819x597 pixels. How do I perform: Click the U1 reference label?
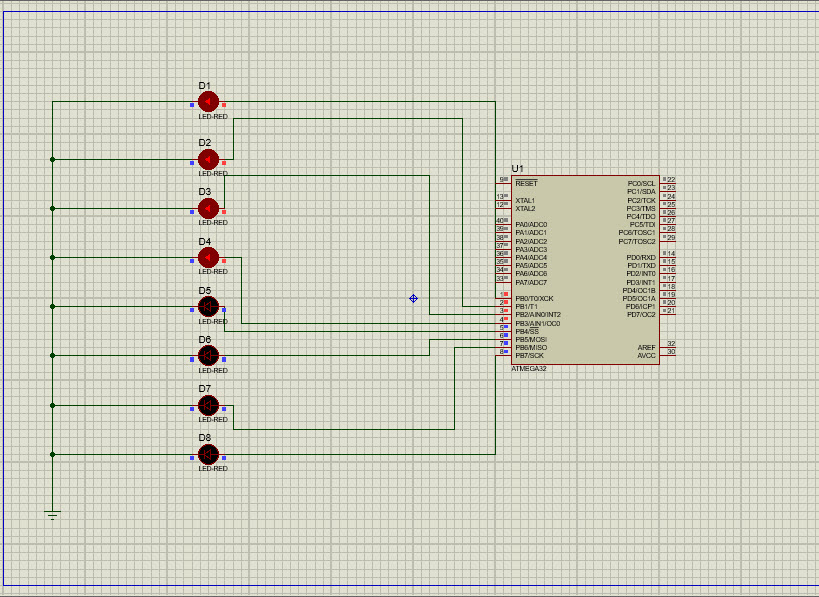(517, 168)
